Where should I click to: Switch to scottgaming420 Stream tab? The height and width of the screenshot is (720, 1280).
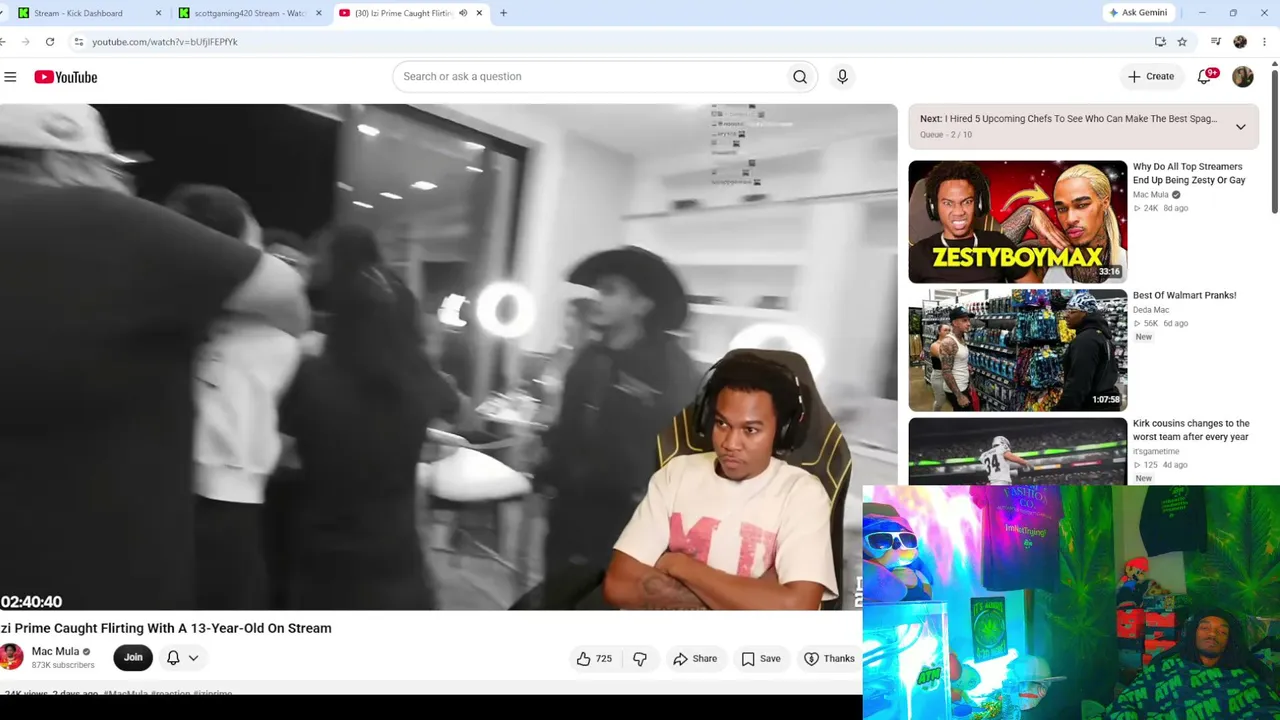click(x=250, y=13)
